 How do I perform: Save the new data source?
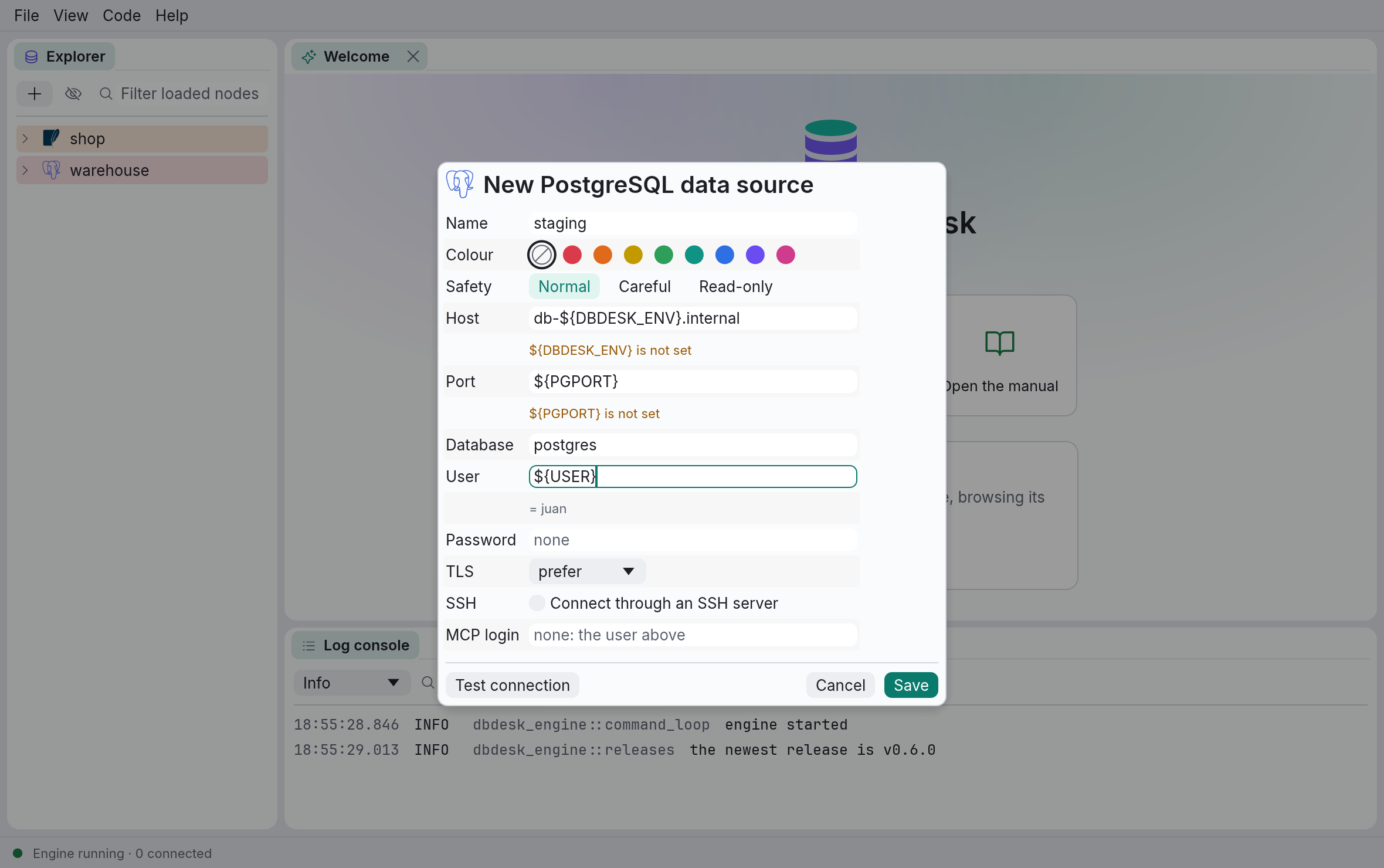911,685
